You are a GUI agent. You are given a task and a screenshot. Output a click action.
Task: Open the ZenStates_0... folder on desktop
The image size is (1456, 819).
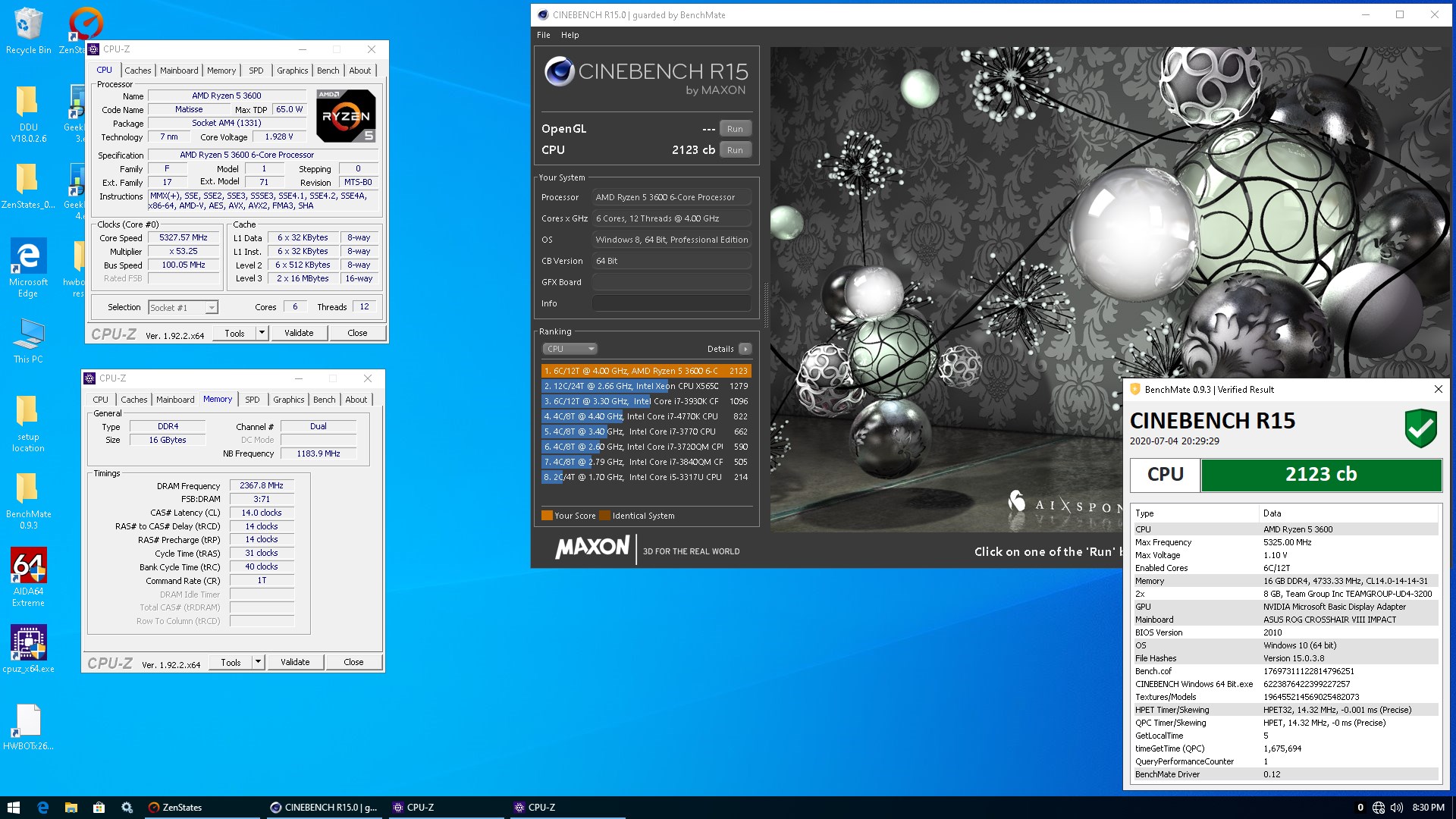point(28,187)
